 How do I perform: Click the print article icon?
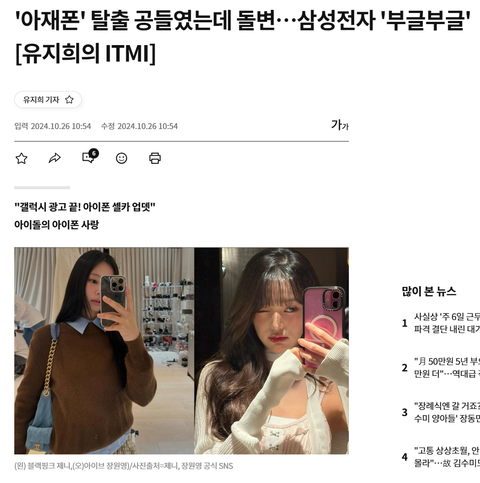pyautogui.click(x=155, y=158)
